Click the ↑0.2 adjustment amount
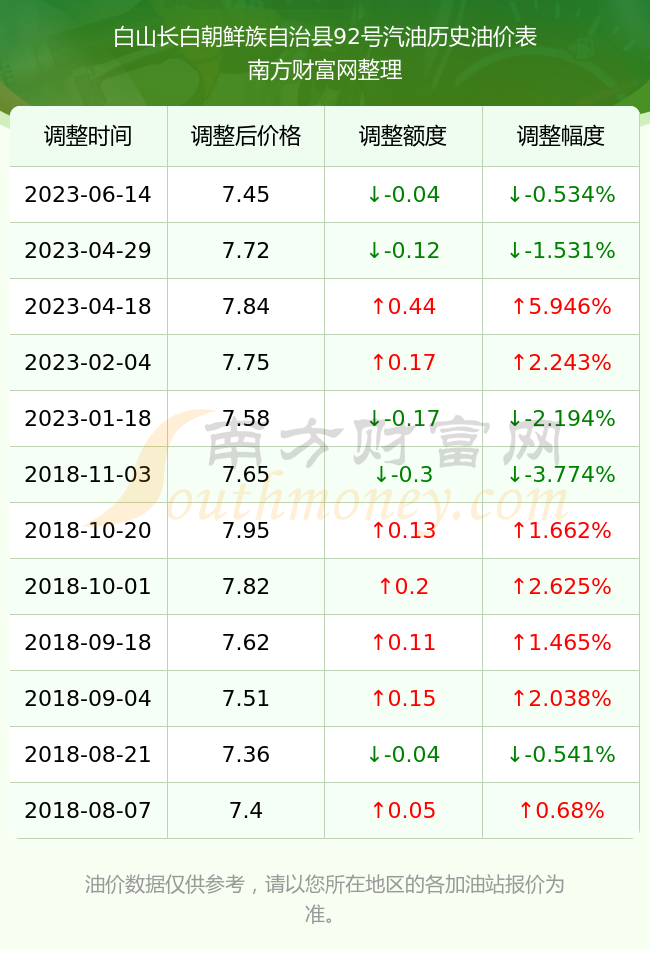Image resolution: width=650 pixels, height=980 pixels. [403, 586]
